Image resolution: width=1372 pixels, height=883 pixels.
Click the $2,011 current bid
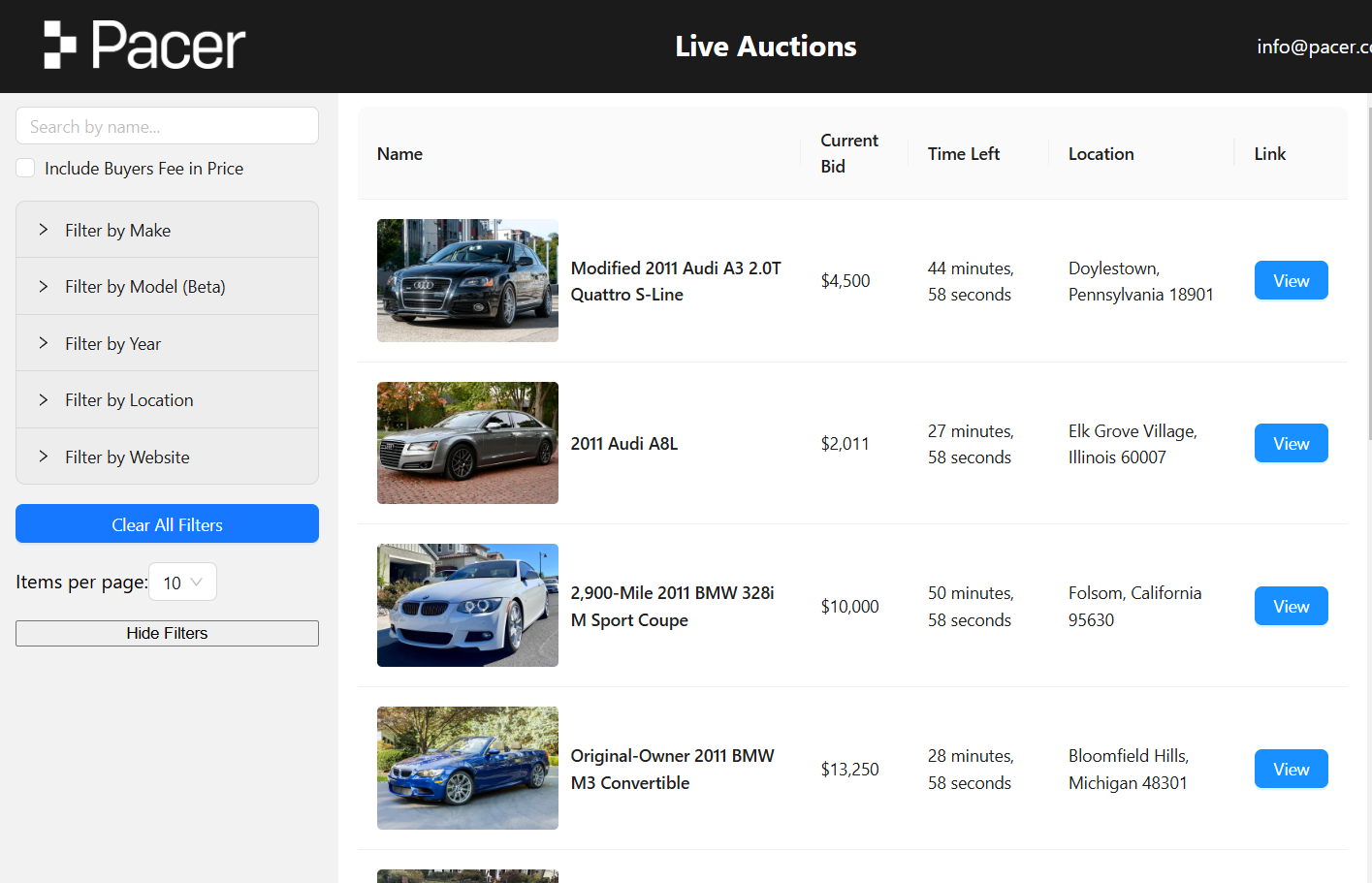(845, 443)
